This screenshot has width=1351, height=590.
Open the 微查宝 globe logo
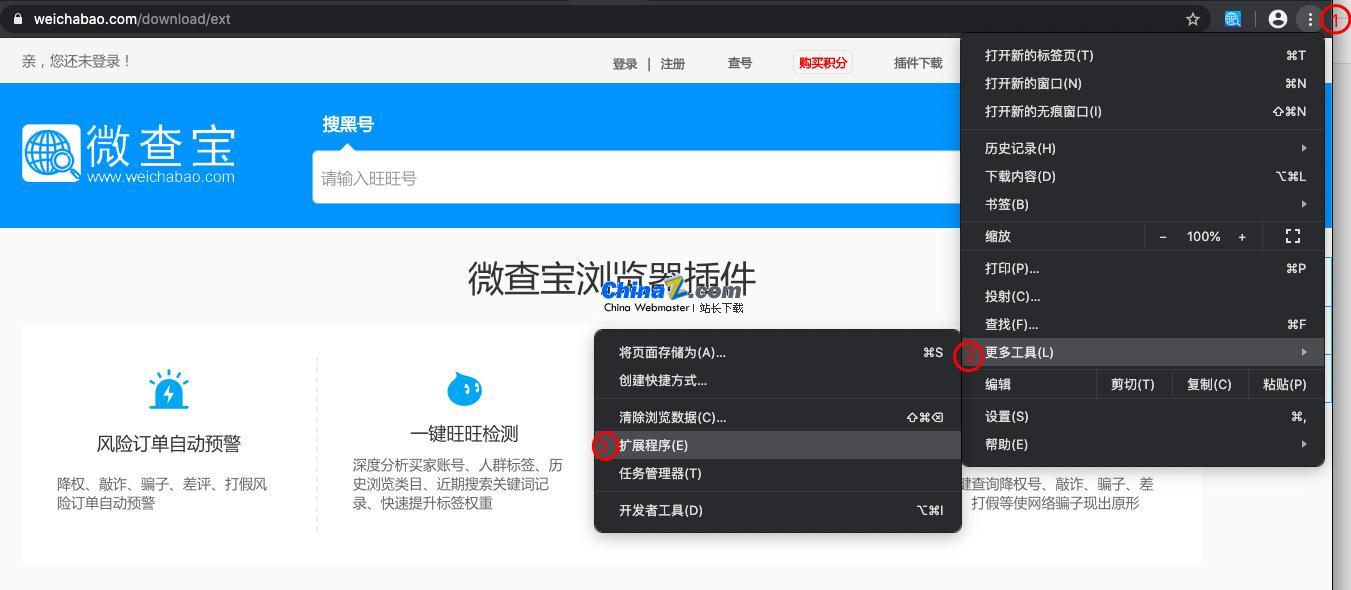(51, 154)
